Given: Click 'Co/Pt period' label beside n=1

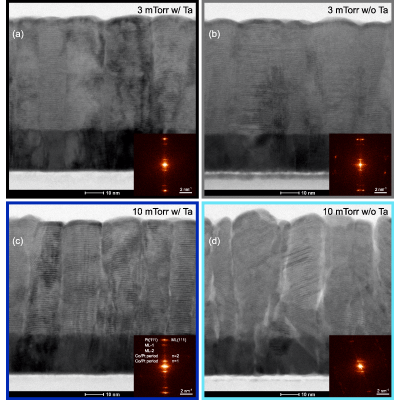Looking at the screenshot, I should (x=146, y=361).
